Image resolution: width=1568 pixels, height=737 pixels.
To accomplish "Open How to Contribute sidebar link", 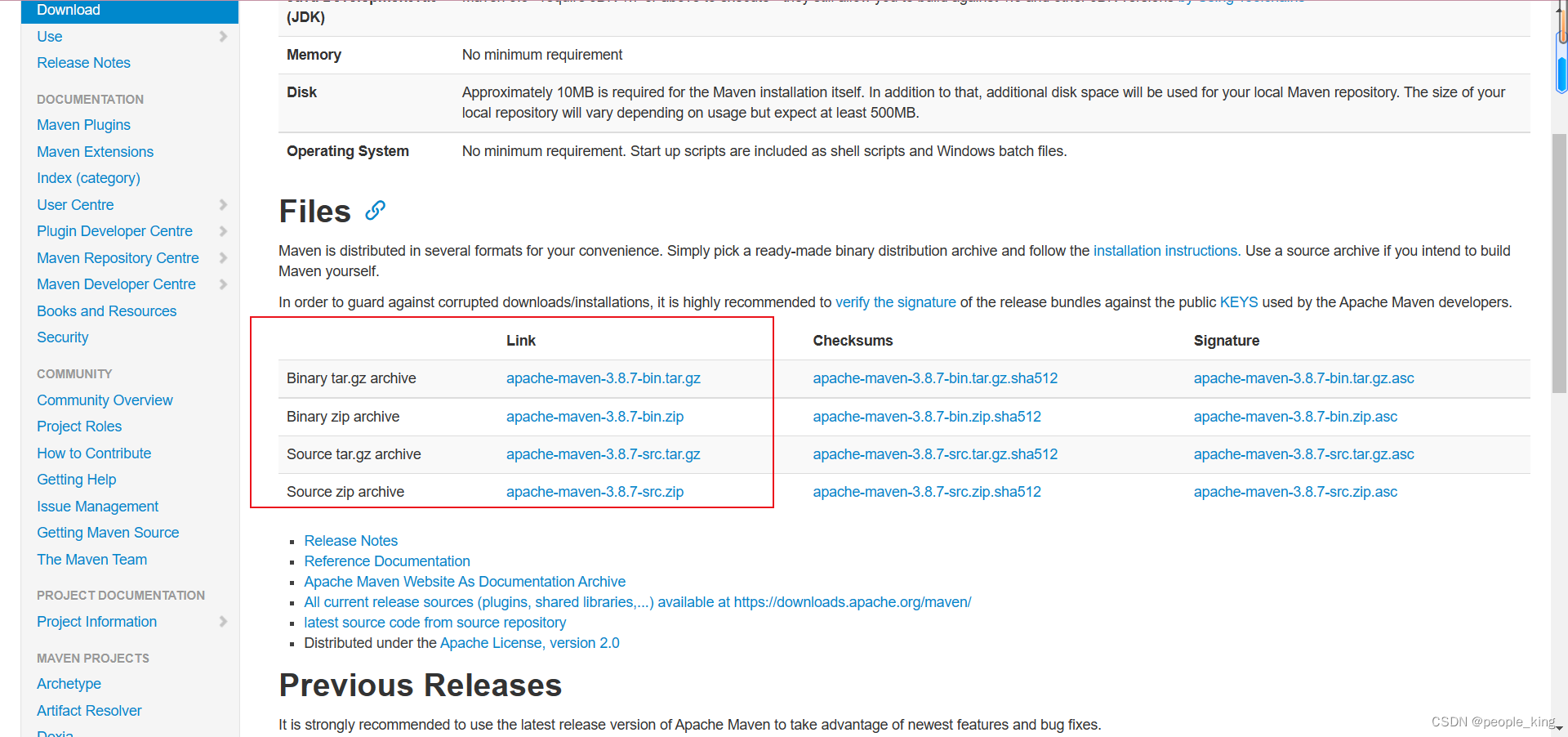I will [x=94, y=453].
